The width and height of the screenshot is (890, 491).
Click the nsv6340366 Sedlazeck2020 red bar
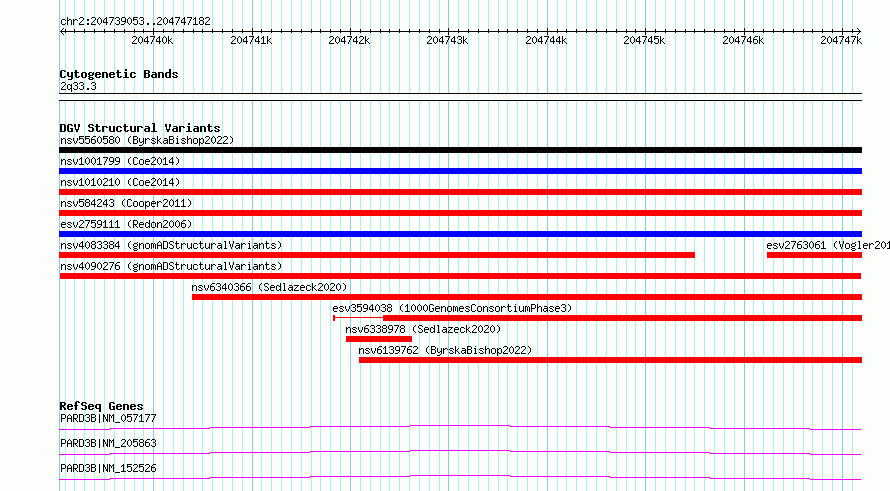[527, 297]
